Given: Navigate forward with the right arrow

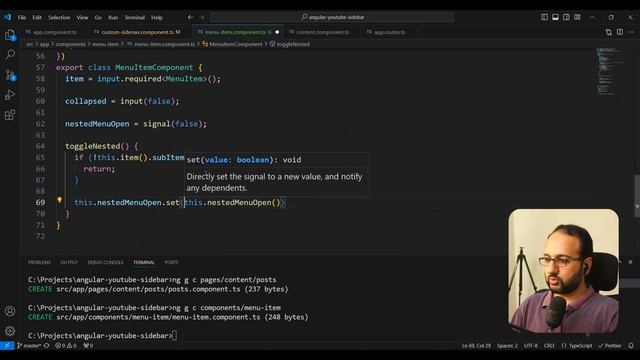Looking at the screenshot, I should (202, 17).
